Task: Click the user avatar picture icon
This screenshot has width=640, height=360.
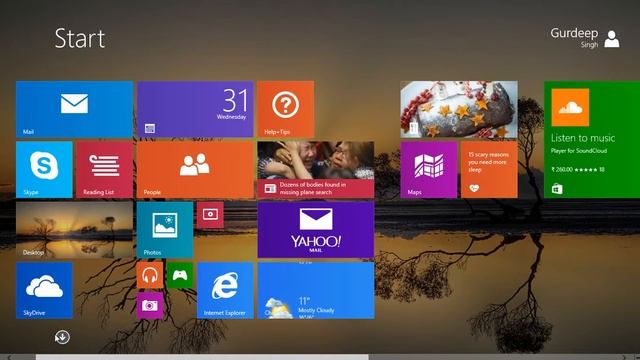Action: click(611, 39)
